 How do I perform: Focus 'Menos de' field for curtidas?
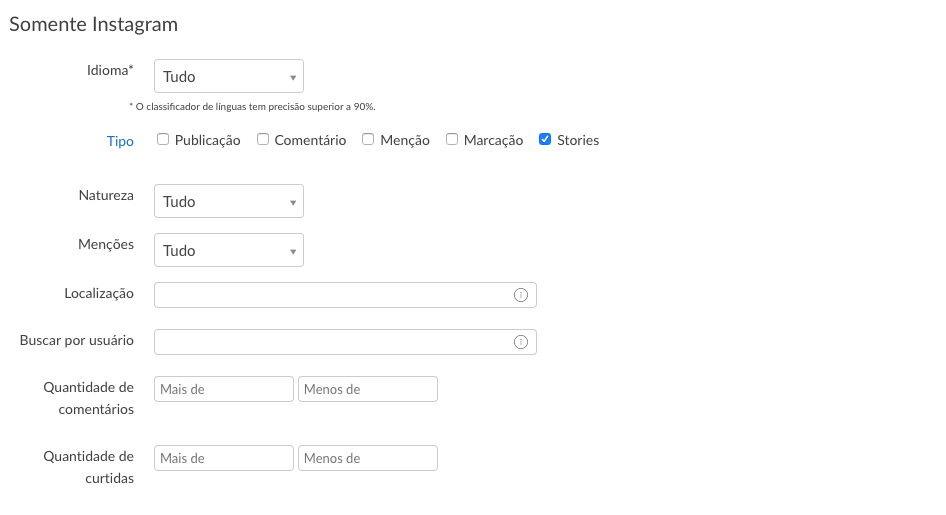[368, 458]
